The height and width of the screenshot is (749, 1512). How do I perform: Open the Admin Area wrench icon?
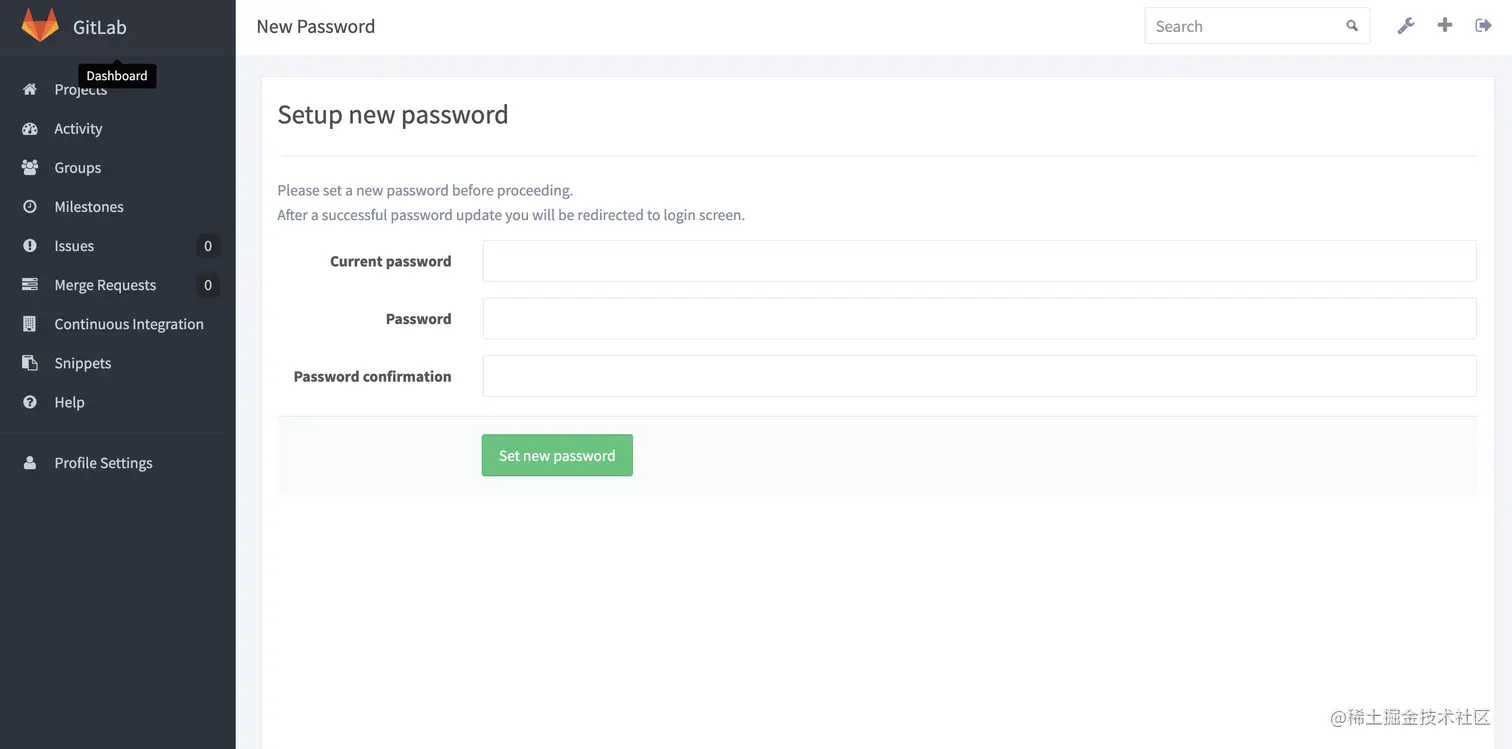1406,25
